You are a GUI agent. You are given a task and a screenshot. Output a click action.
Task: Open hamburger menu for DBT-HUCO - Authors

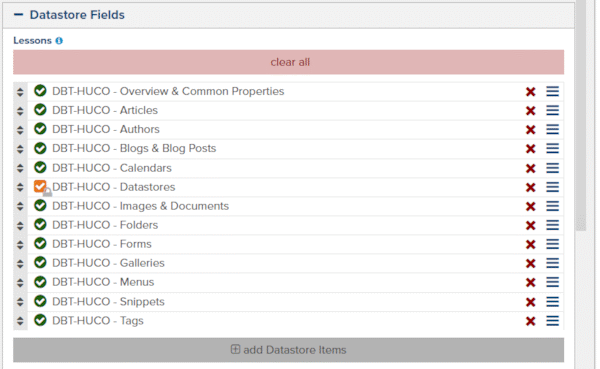(553, 129)
